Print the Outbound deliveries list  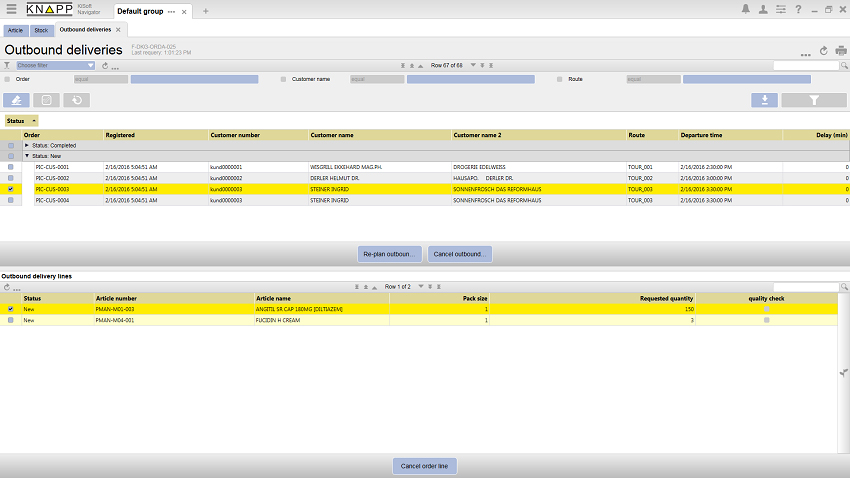[x=841, y=50]
